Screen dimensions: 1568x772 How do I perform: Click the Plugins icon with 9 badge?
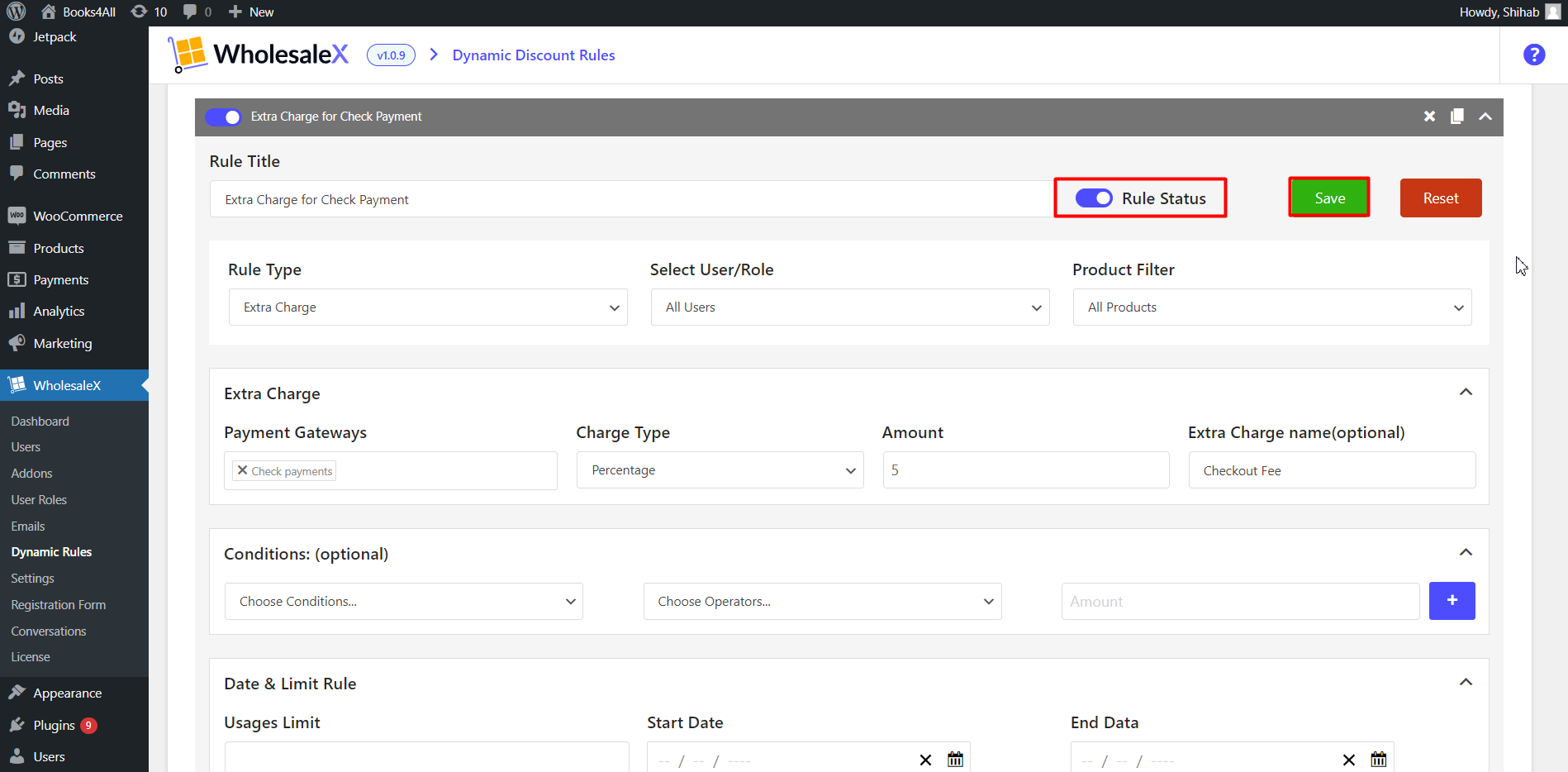[17, 725]
